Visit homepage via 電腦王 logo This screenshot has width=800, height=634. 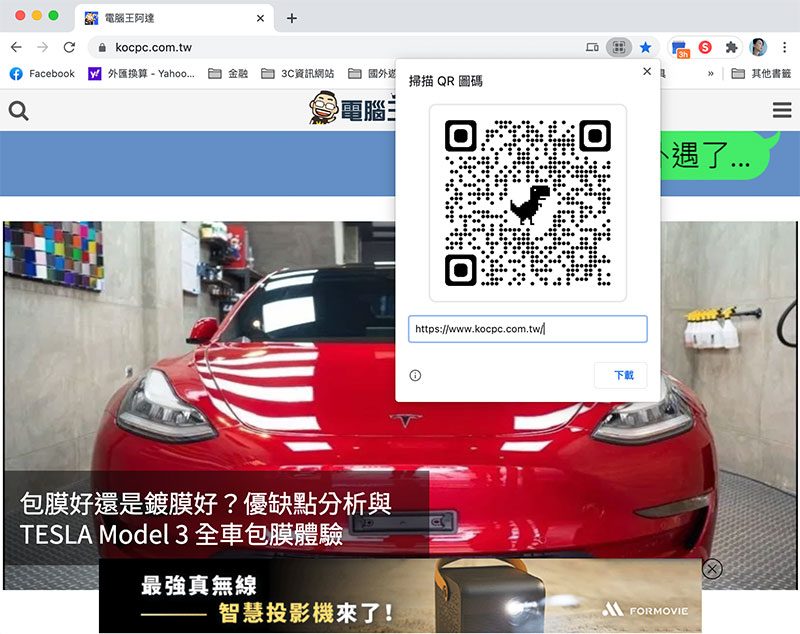click(352, 109)
